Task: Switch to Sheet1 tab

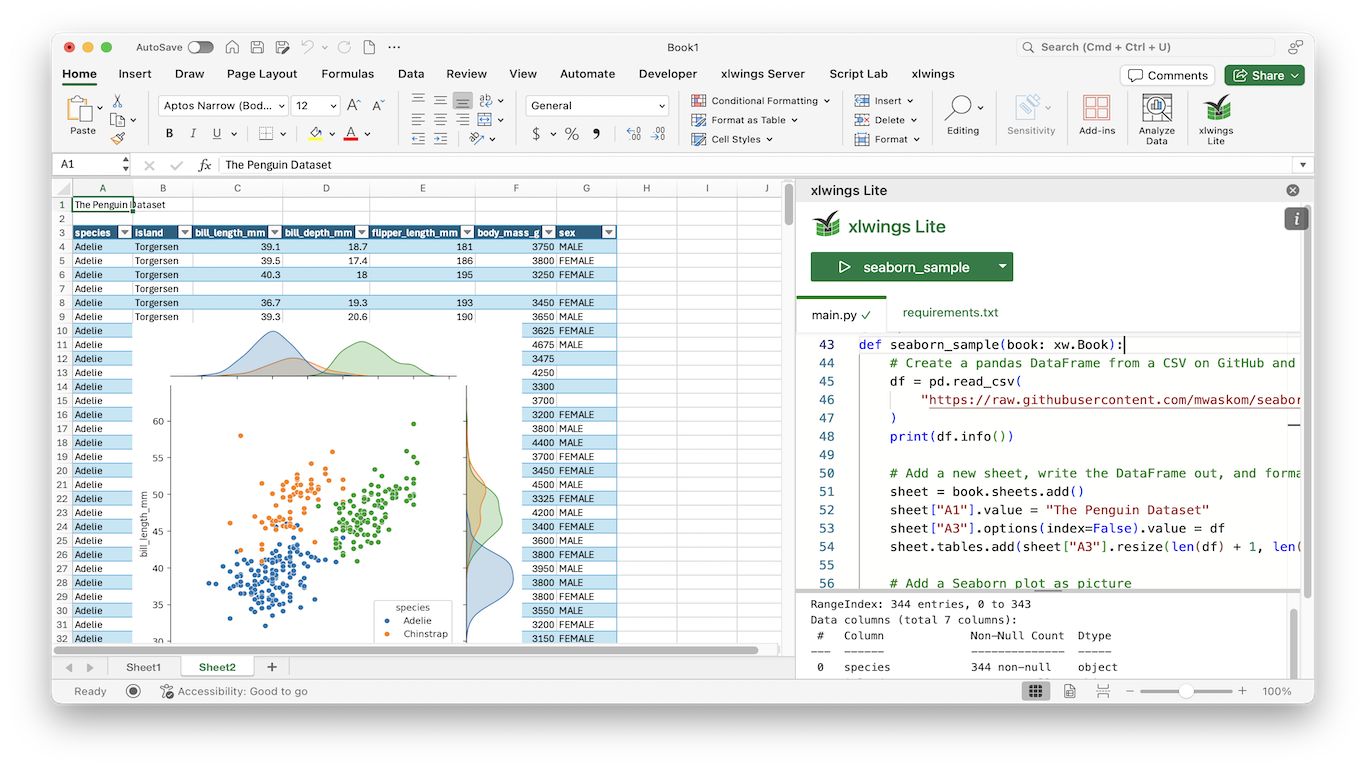Action: tap(143, 667)
